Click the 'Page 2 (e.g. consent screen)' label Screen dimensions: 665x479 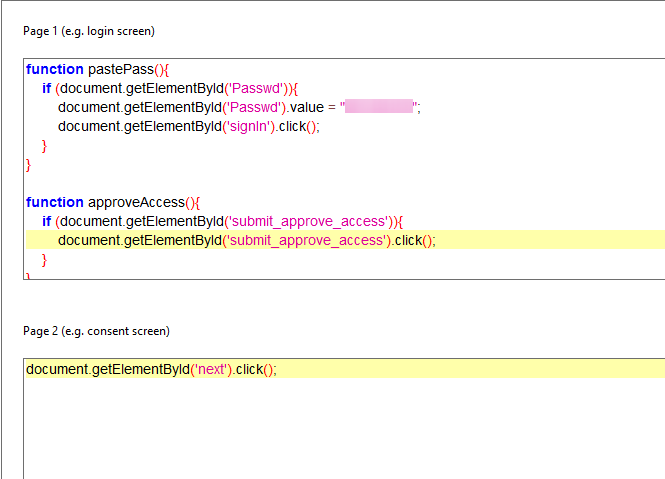[x=96, y=331]
